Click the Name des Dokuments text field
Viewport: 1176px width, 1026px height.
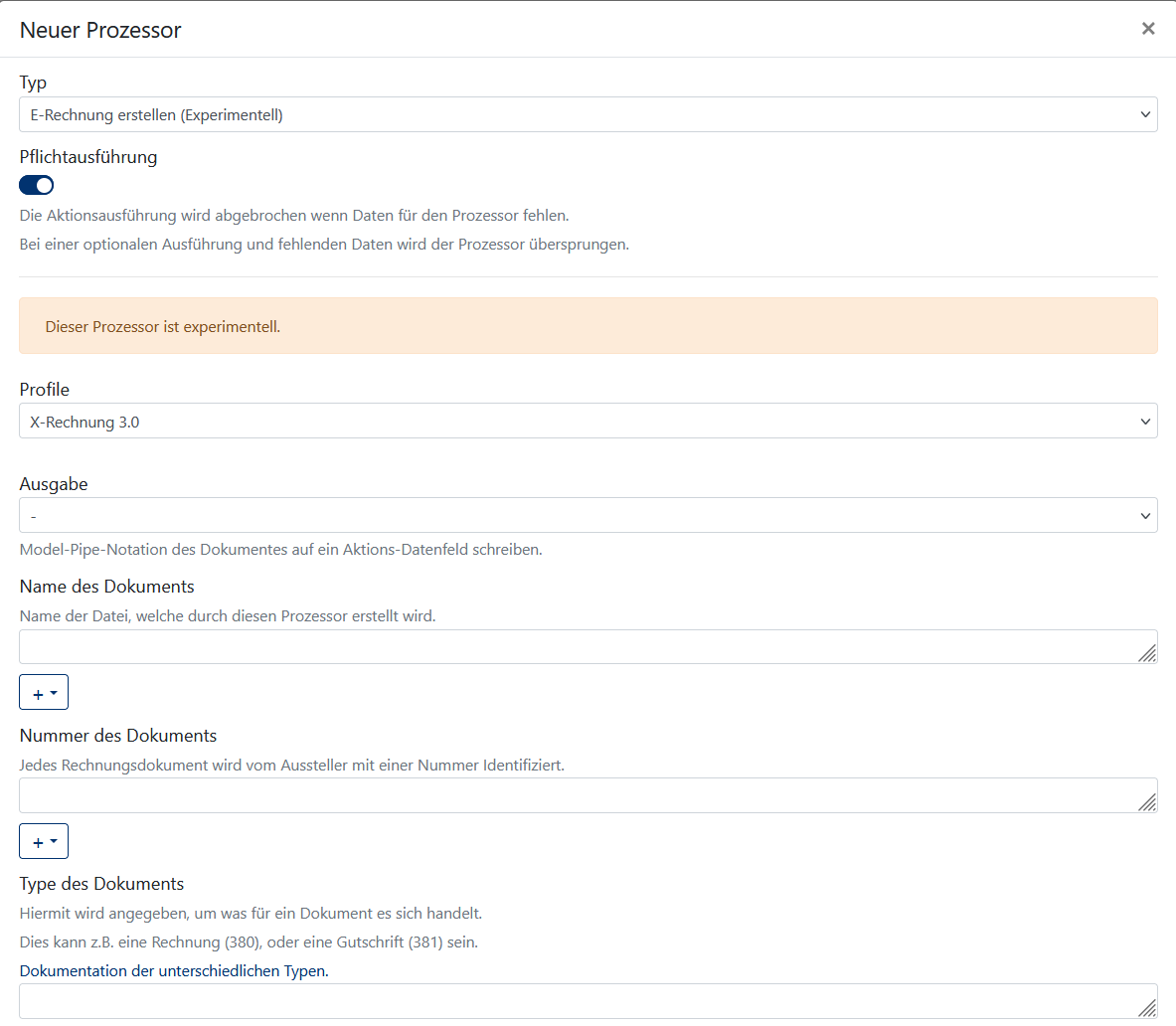coord(588,647)
